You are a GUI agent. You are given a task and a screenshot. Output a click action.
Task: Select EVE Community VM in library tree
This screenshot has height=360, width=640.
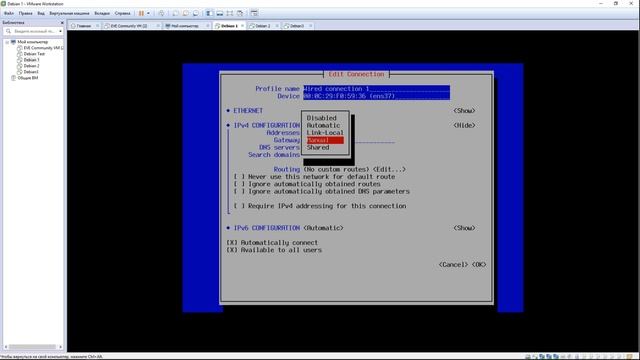point(42,48)
